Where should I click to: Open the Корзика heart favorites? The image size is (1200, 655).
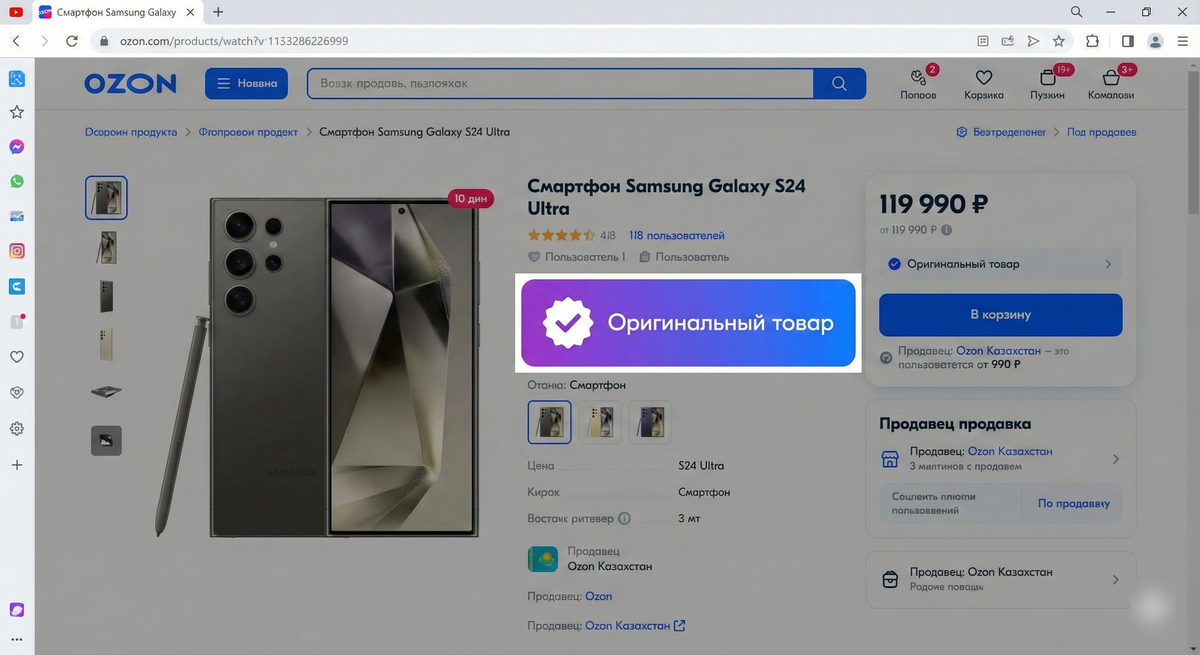(x=984, y=83)
